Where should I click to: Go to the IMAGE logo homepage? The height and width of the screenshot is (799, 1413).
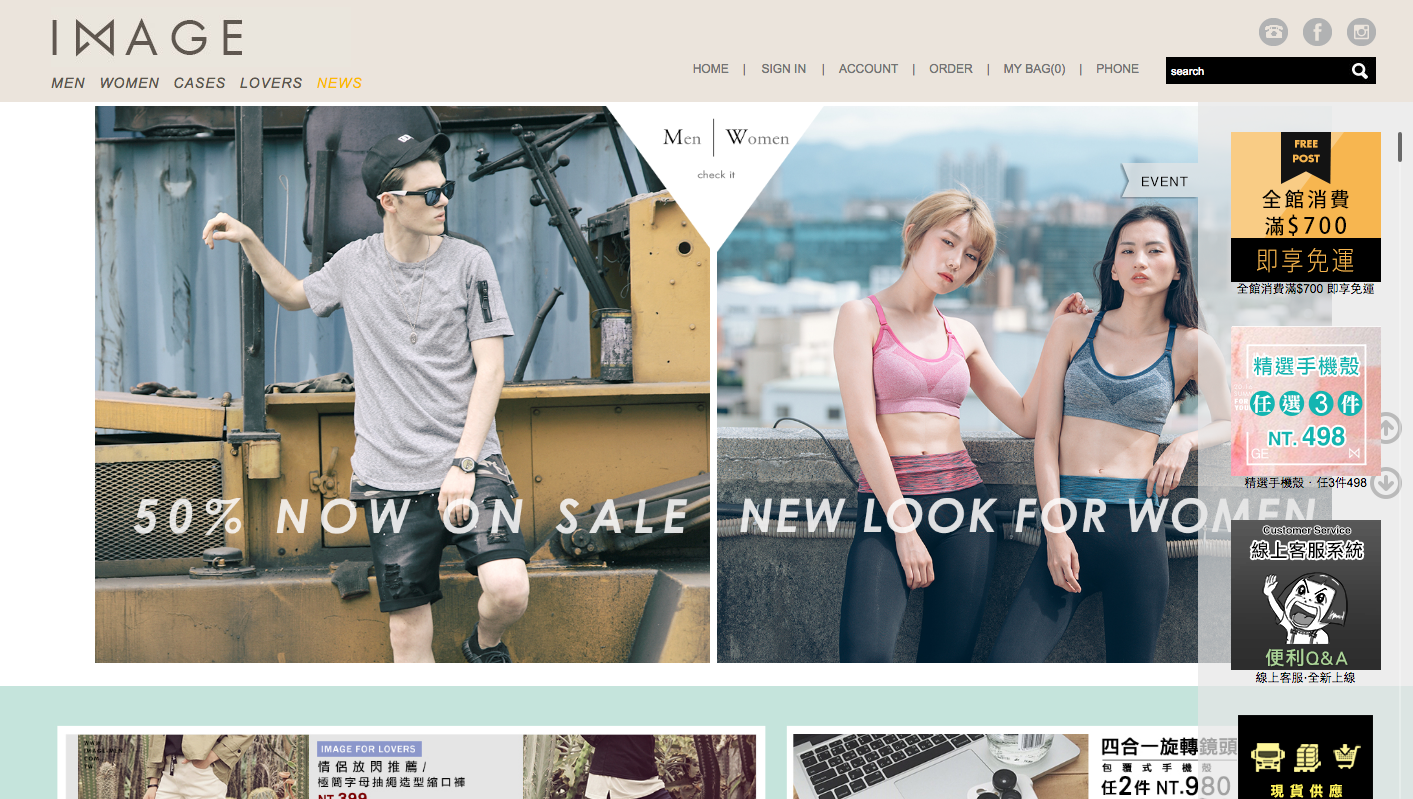point(147,38)
